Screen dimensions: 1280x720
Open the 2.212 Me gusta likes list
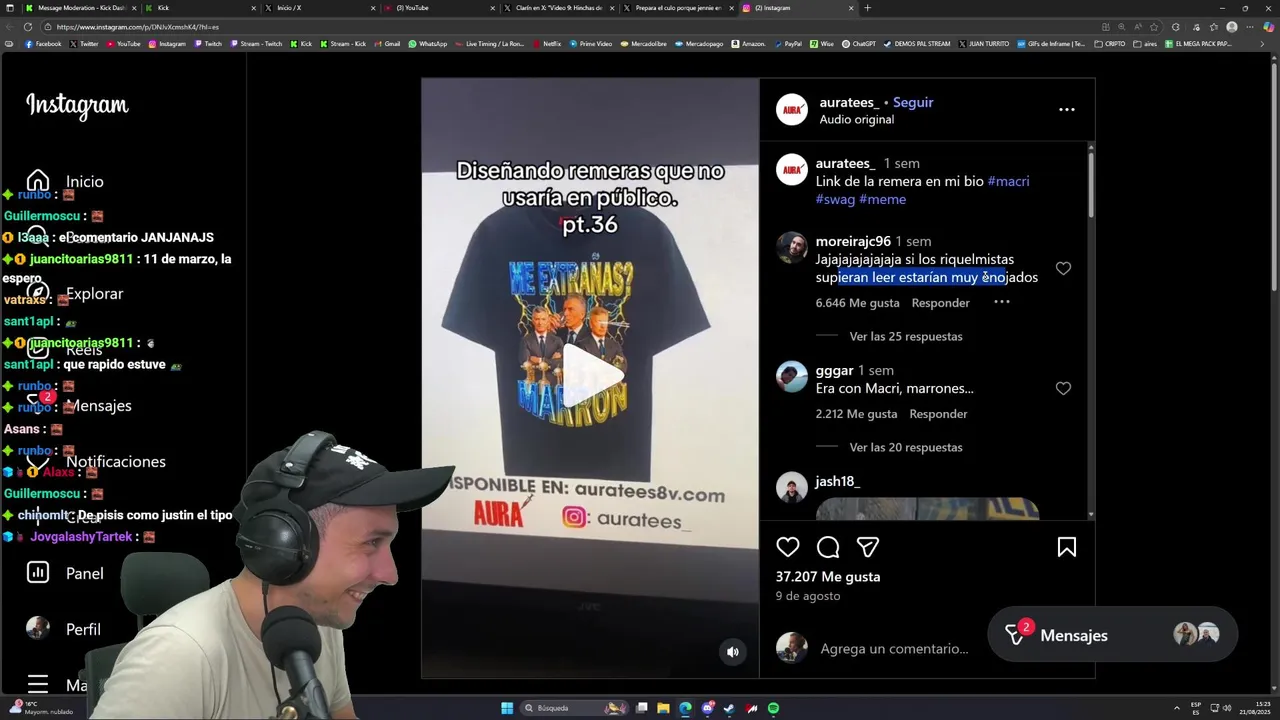point(856,414)
